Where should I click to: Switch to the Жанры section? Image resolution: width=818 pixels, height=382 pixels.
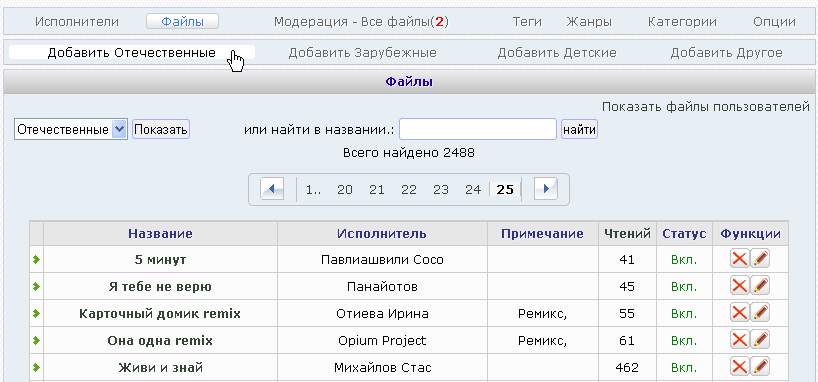pyautogui.click(x=589, y=22)
